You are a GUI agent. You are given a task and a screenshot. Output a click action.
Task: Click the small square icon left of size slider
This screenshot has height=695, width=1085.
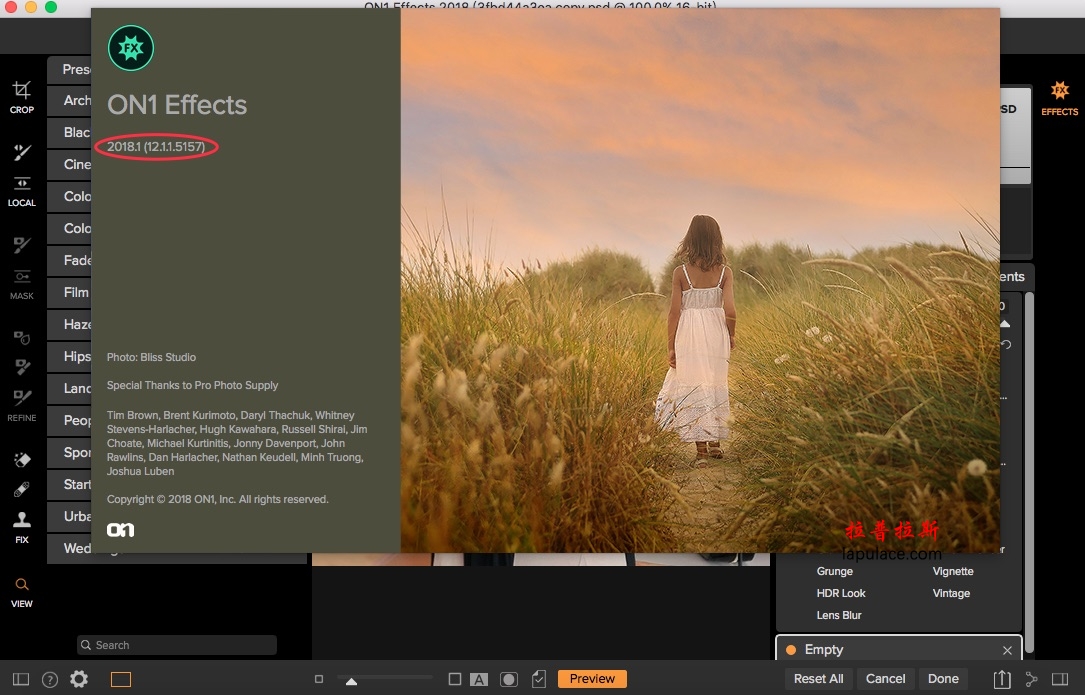click(318, 679)
